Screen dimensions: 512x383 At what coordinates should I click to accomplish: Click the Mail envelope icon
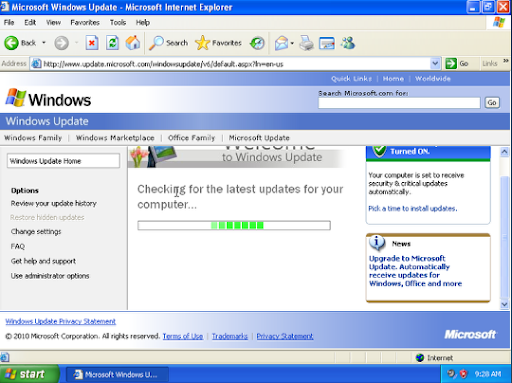pyautogui.click(x=281, y=43)
